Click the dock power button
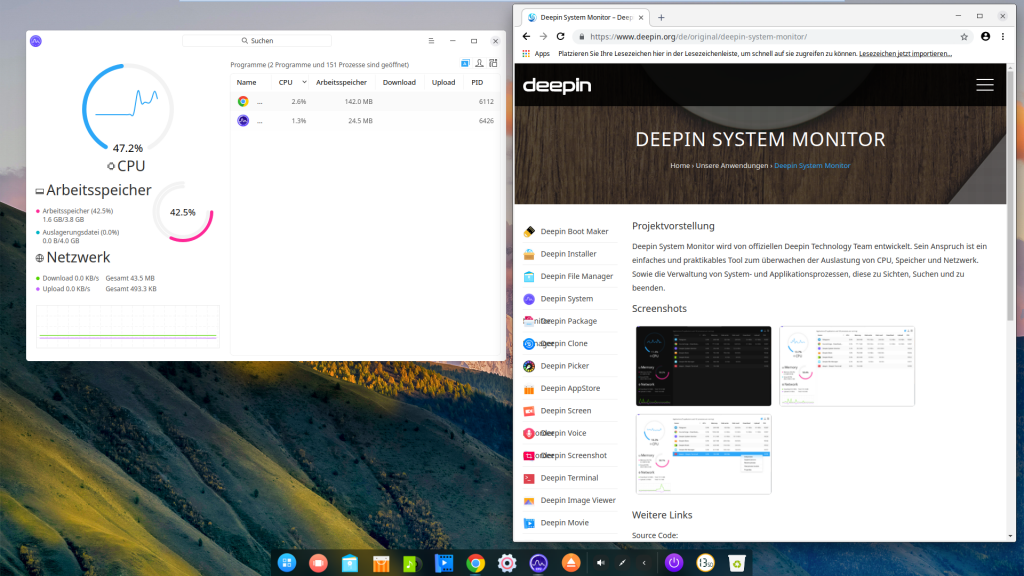Screen dimensions: 1024x576 (674, 563)
